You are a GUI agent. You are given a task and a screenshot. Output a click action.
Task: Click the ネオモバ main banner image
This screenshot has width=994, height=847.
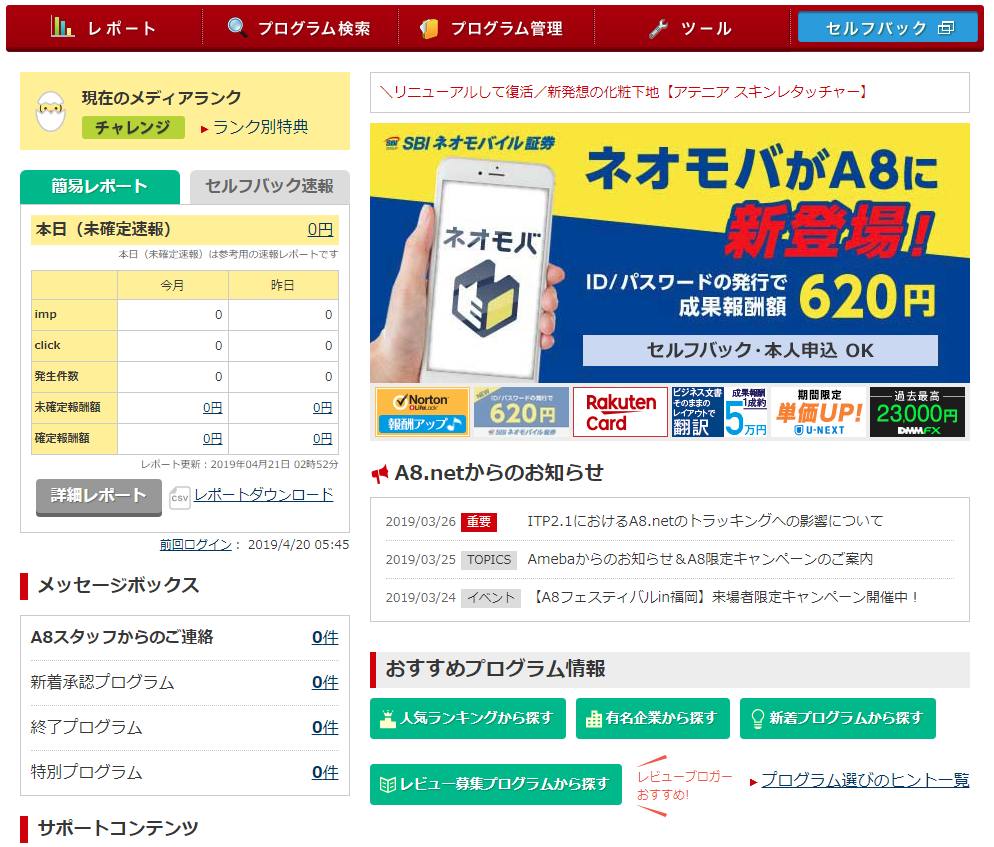pyautogui.click(x=669, y=252)
